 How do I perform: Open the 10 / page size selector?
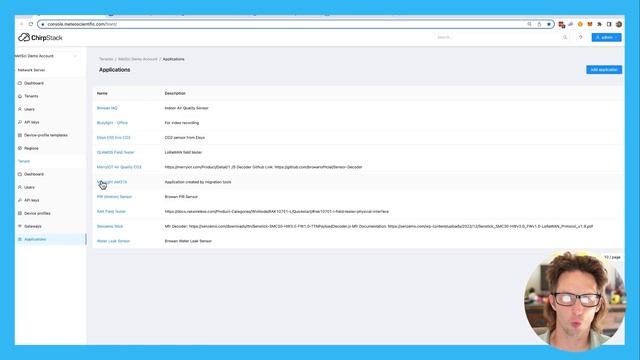click(612, 257)
